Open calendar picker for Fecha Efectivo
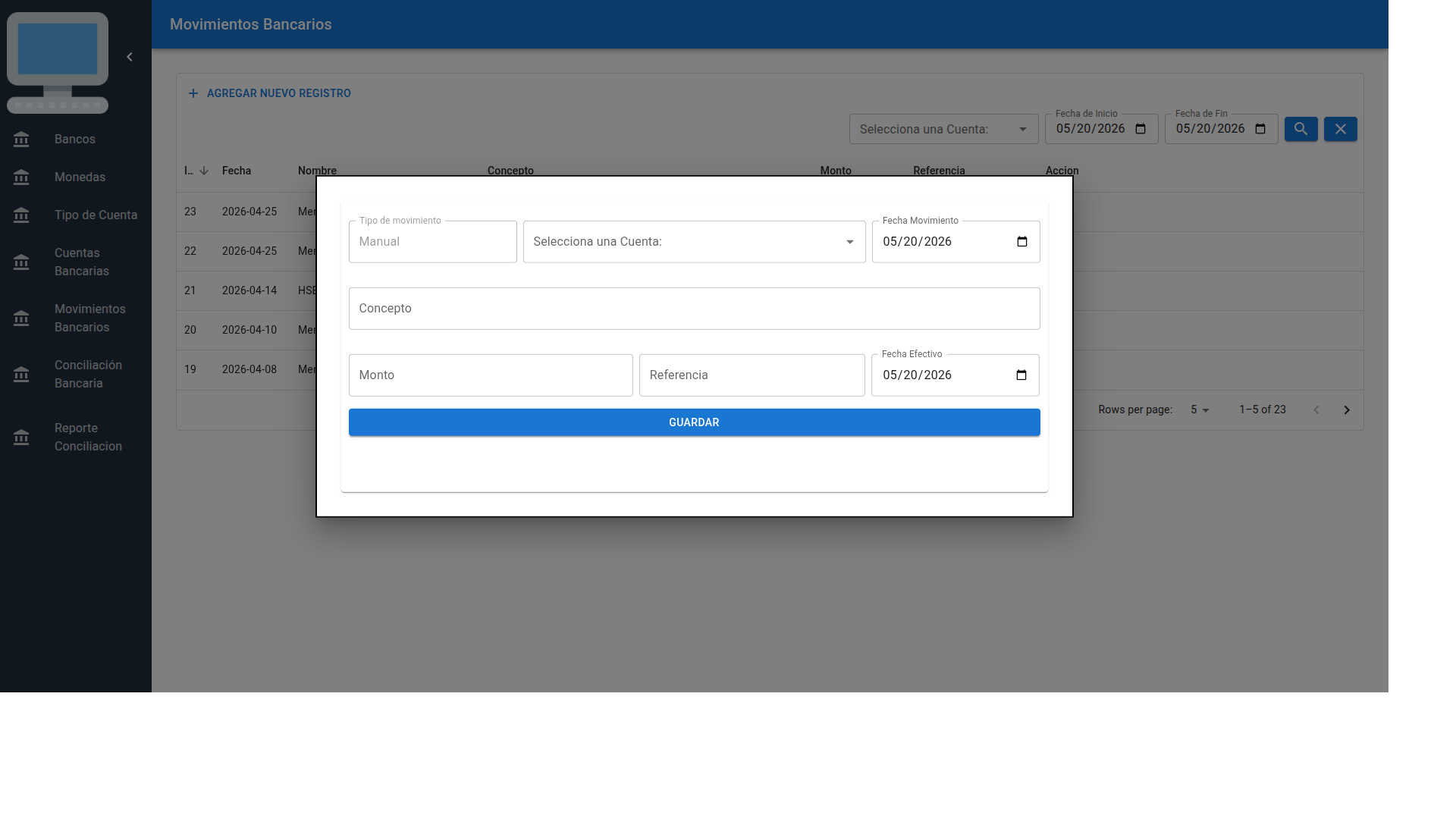 [1021, 375]
